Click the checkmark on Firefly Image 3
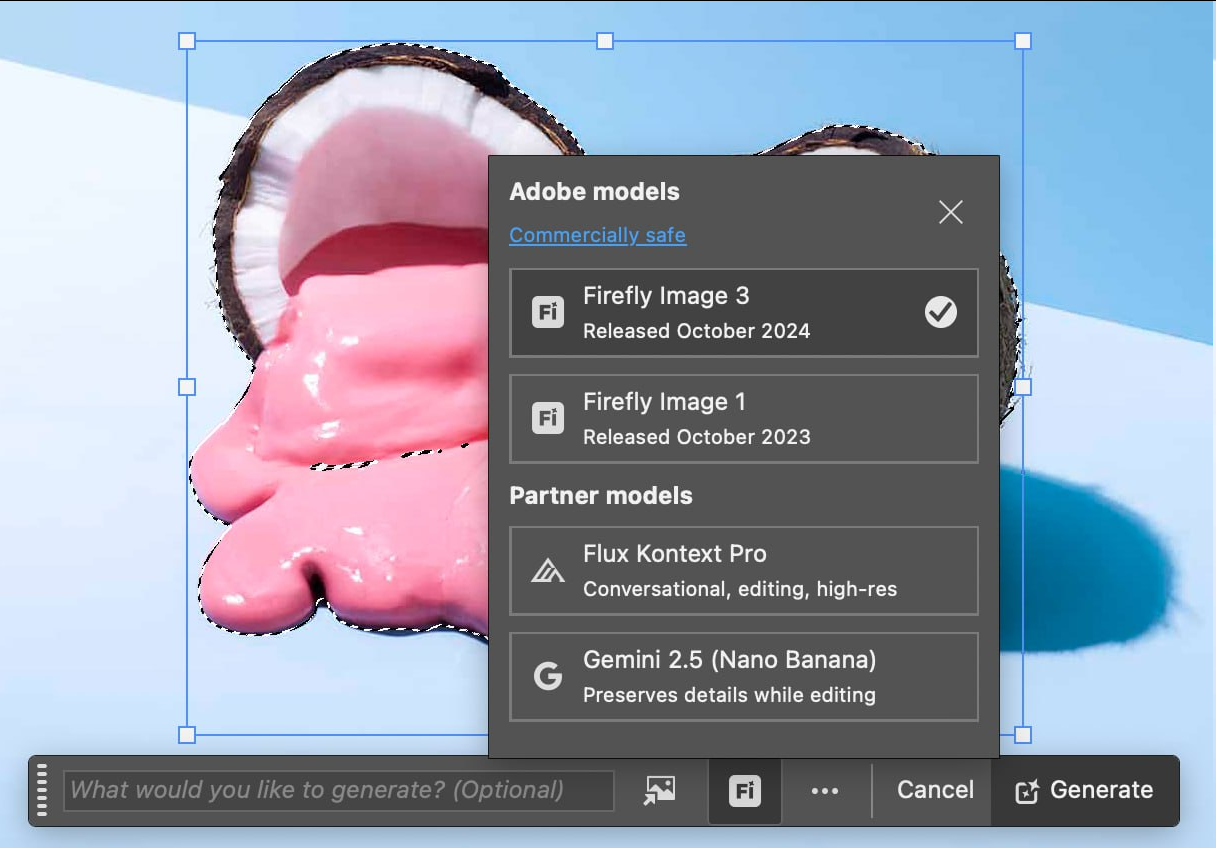The height and width of the screenshot is (848, 1216). 940,313
